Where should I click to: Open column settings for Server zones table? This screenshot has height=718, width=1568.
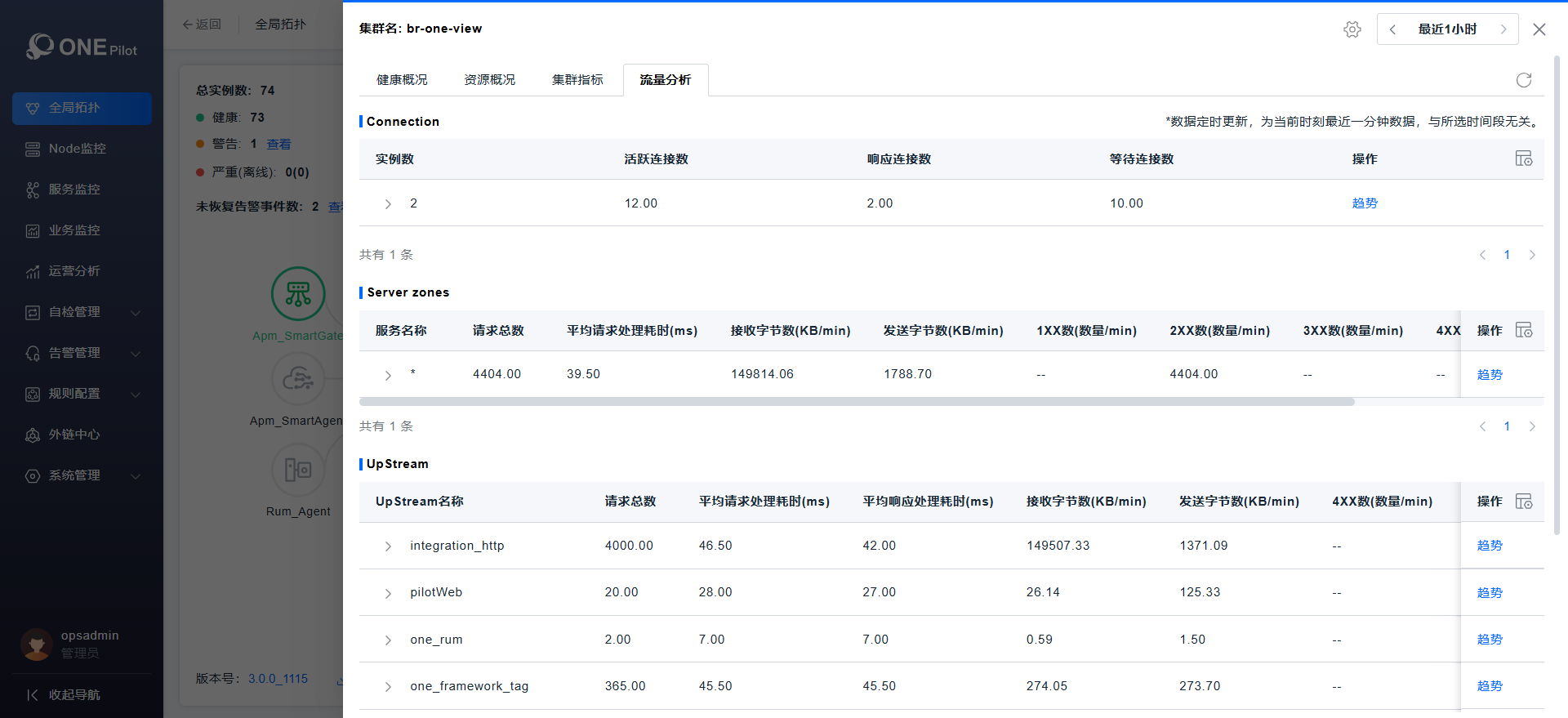[1523, 330]
